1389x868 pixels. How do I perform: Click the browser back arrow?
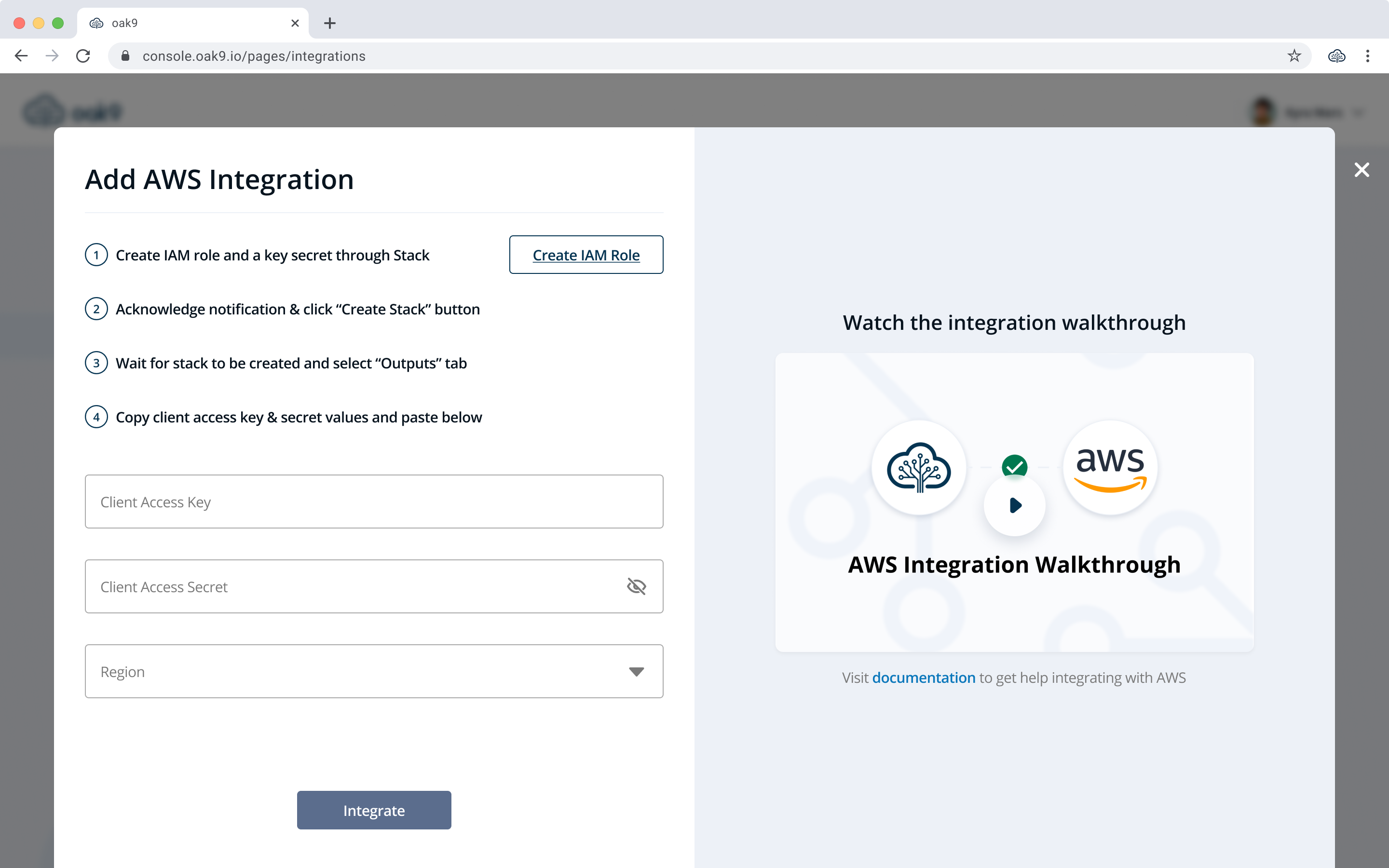21,55
